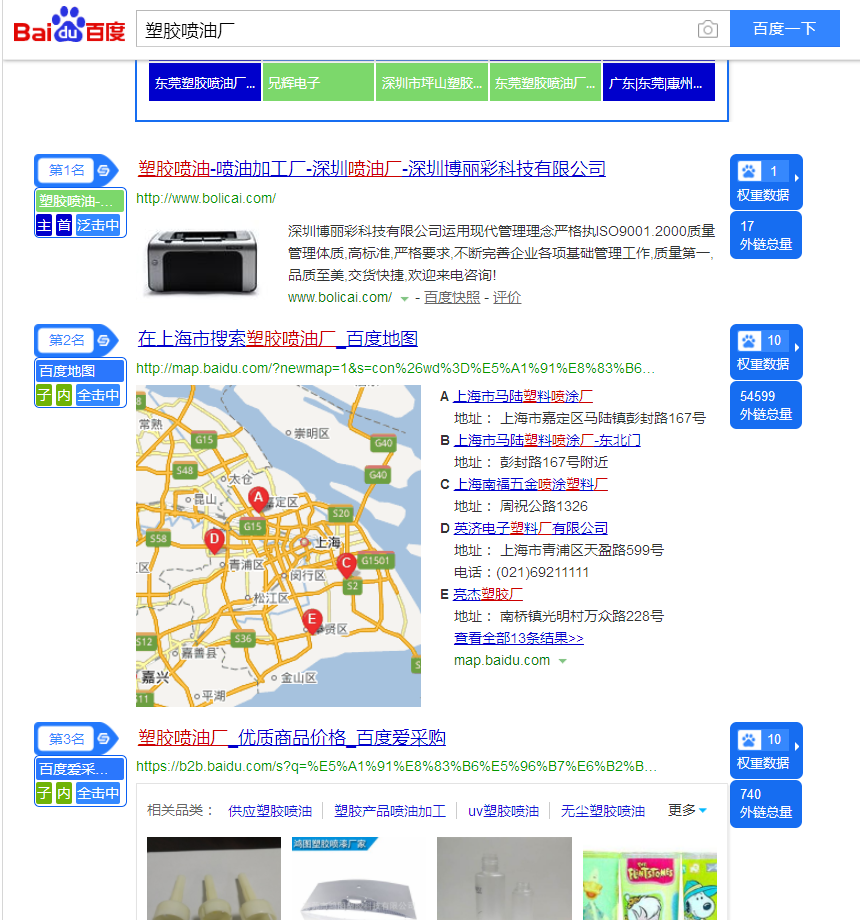Open 英济电子塑料厂有限公司 link
The height and width of the screenshot is (920, 860).
pyautogui.click(x=530, y=528)
